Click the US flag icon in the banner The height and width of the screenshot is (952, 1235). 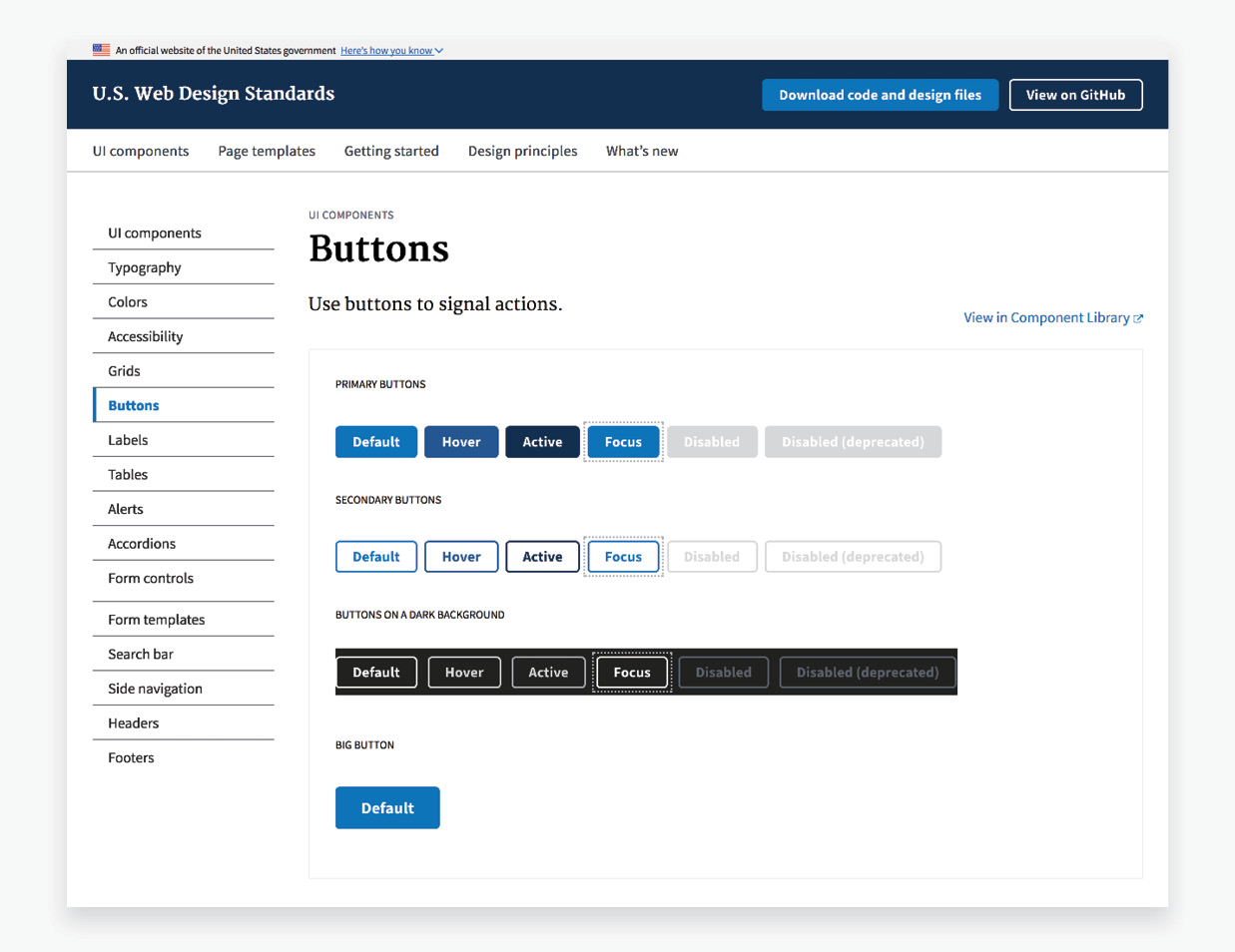101,50
